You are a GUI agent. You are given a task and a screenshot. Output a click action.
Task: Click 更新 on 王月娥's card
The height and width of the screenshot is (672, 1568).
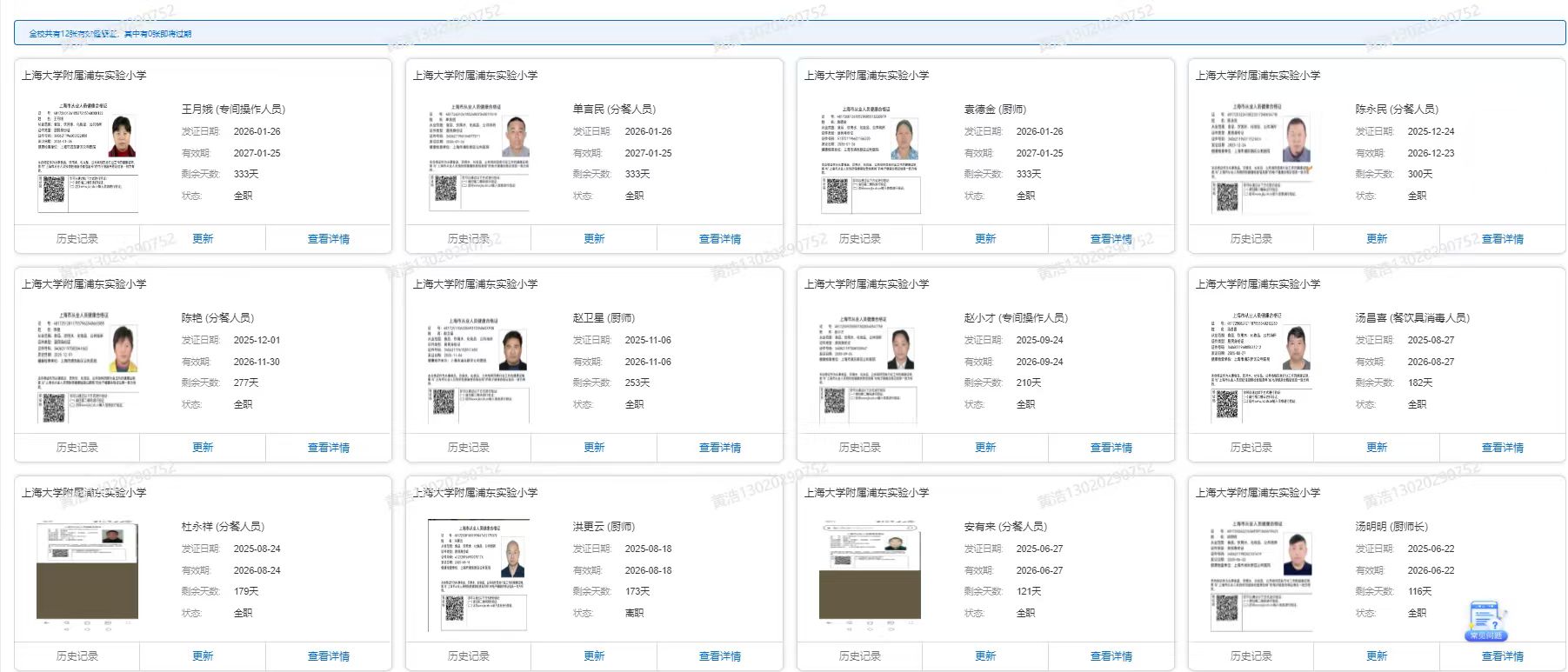(x=203, y=239)
